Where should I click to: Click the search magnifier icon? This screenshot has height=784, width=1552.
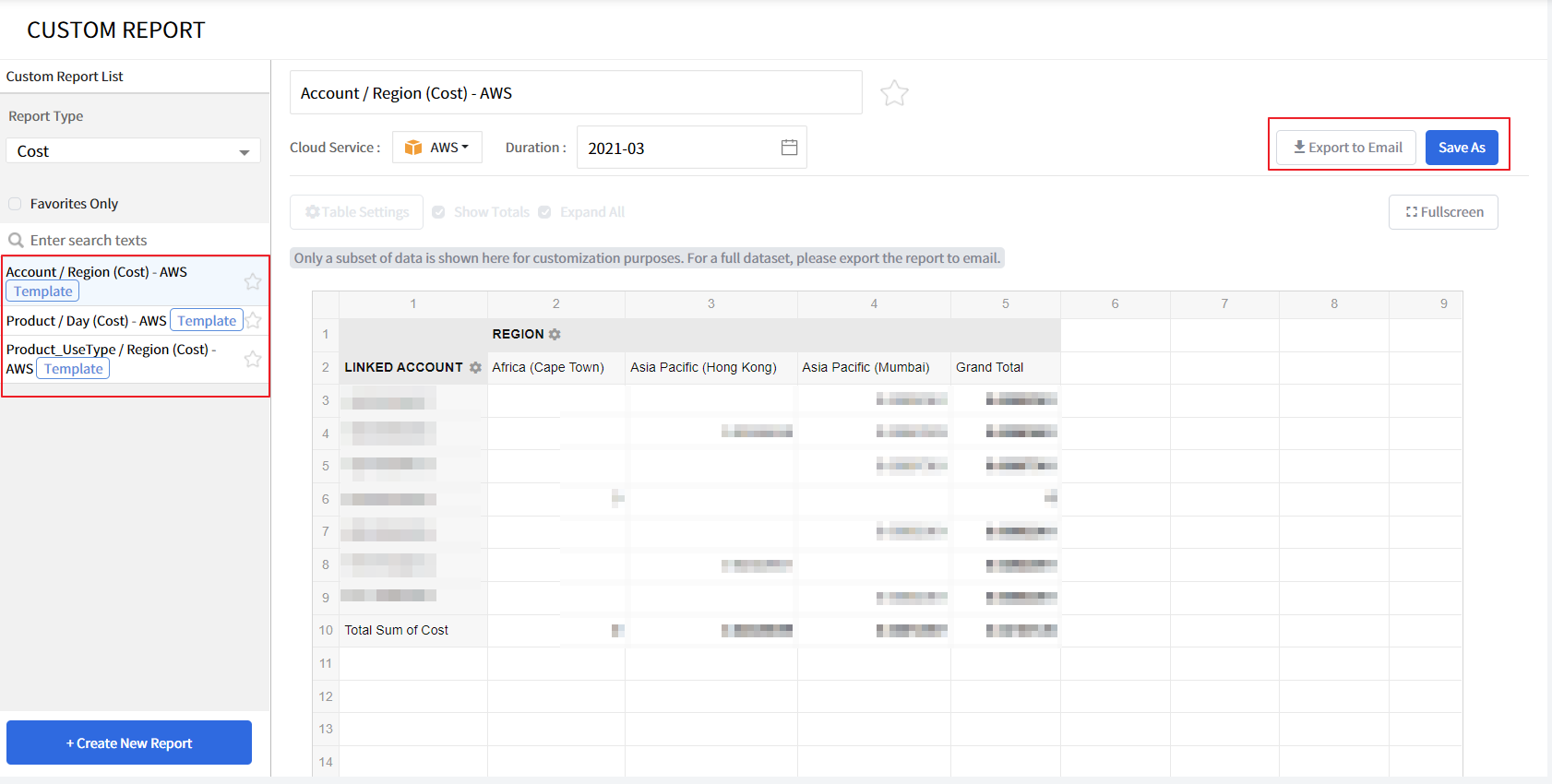tap(16, 241)
